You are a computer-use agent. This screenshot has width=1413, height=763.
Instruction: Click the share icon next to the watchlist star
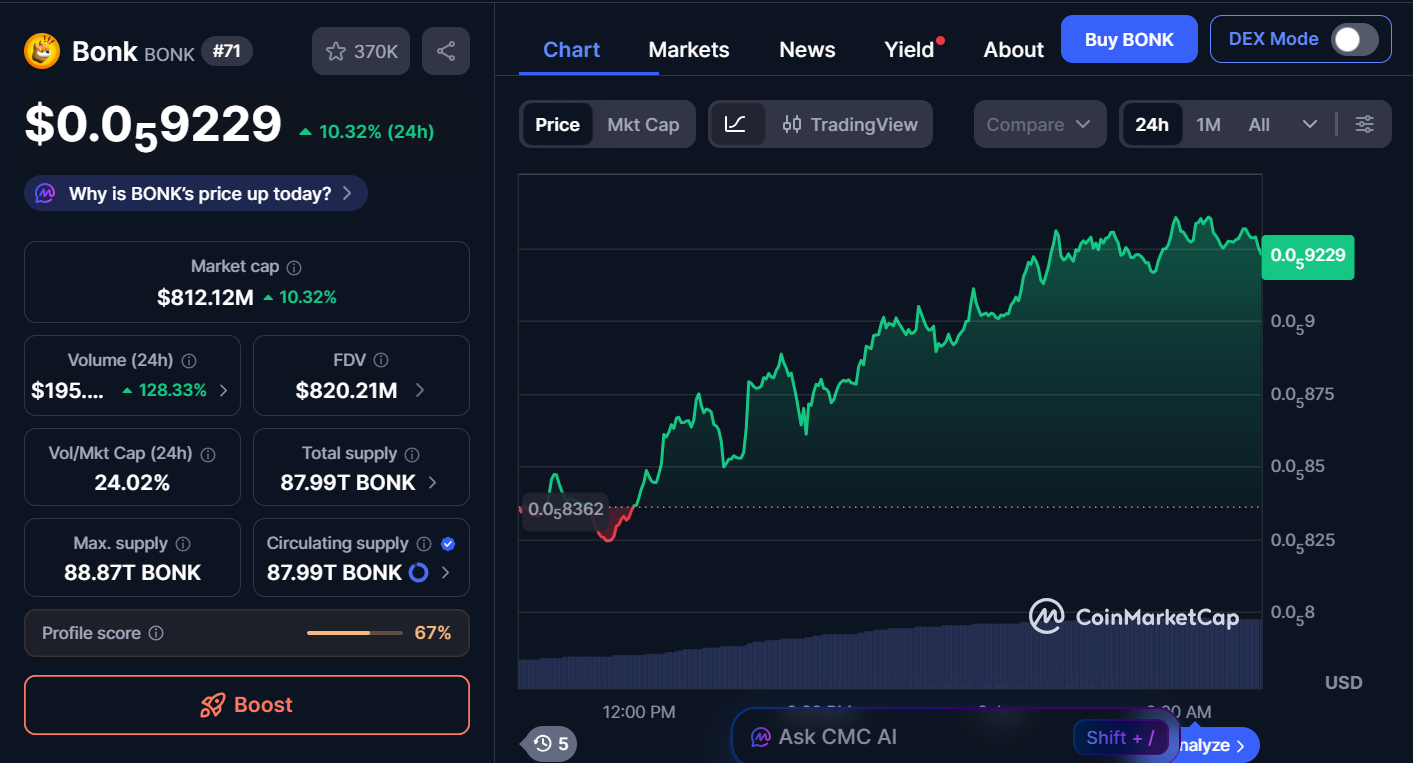(445, 50)
